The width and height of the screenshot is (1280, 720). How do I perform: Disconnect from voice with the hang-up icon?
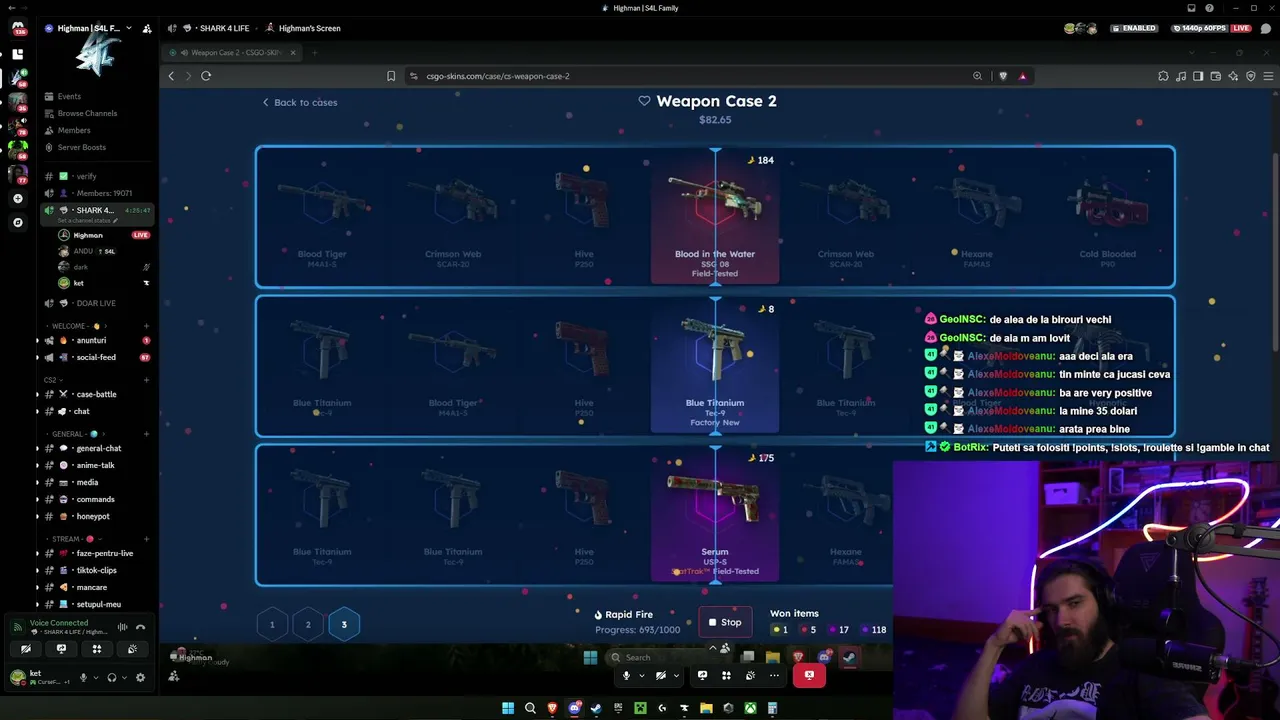(x=140, y=627)
